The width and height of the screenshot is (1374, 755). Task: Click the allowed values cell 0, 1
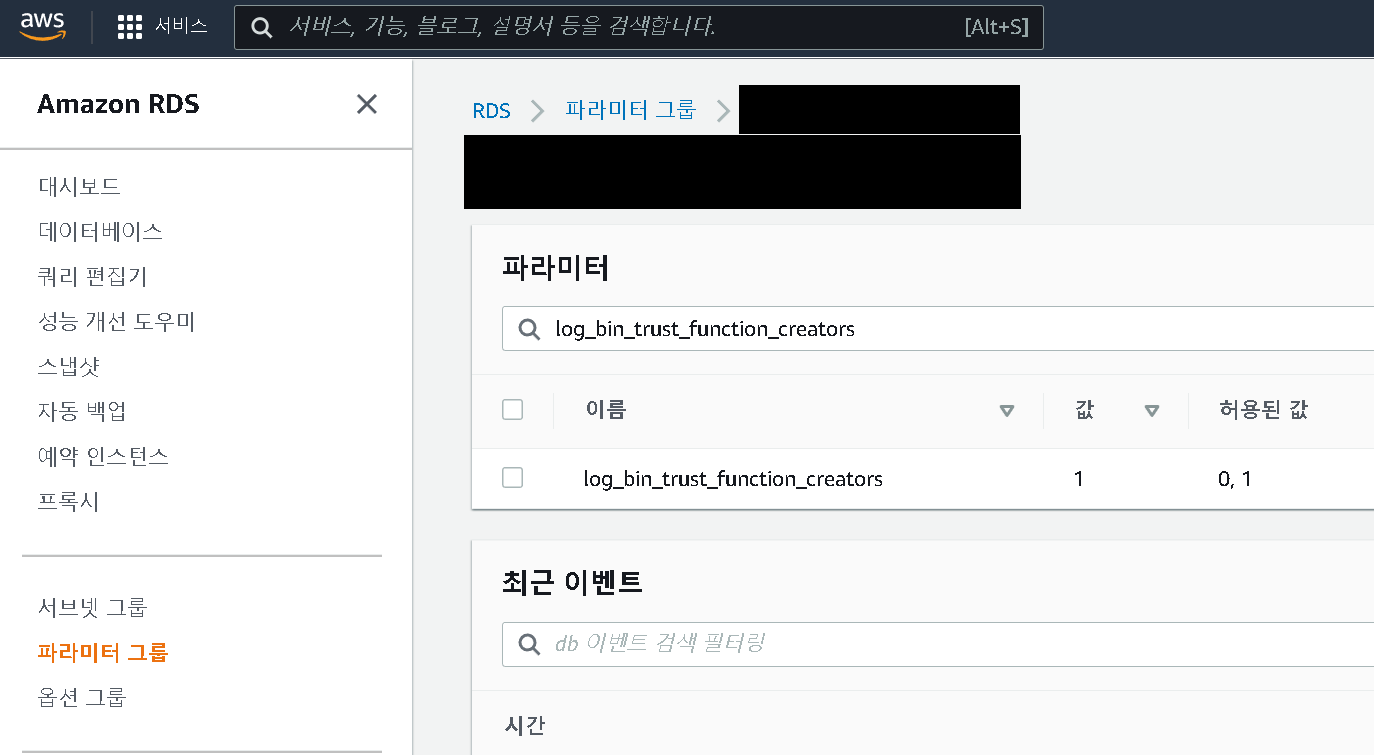[x=1235, y=479]
